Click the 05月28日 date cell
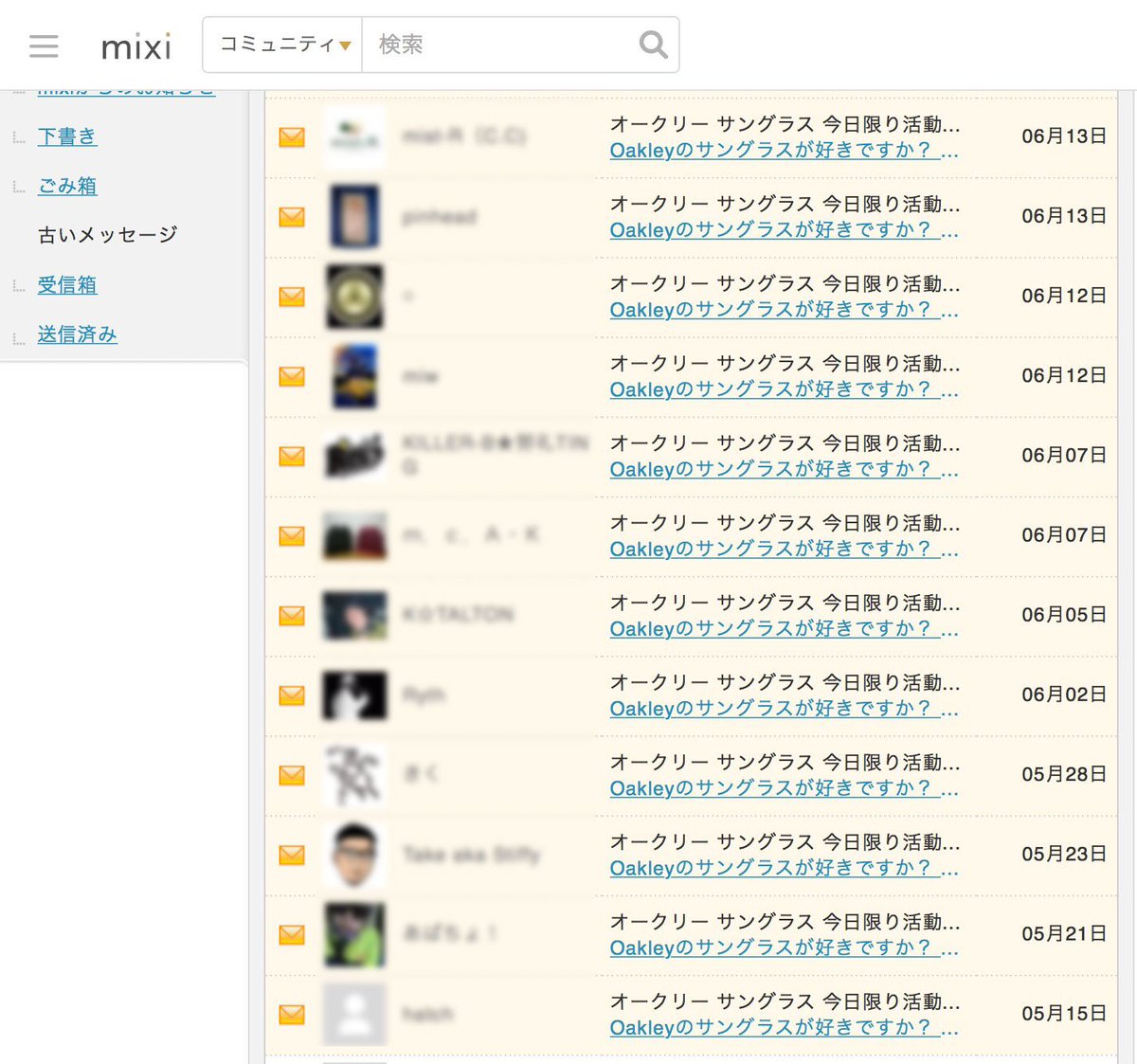 coord(1064,774)
